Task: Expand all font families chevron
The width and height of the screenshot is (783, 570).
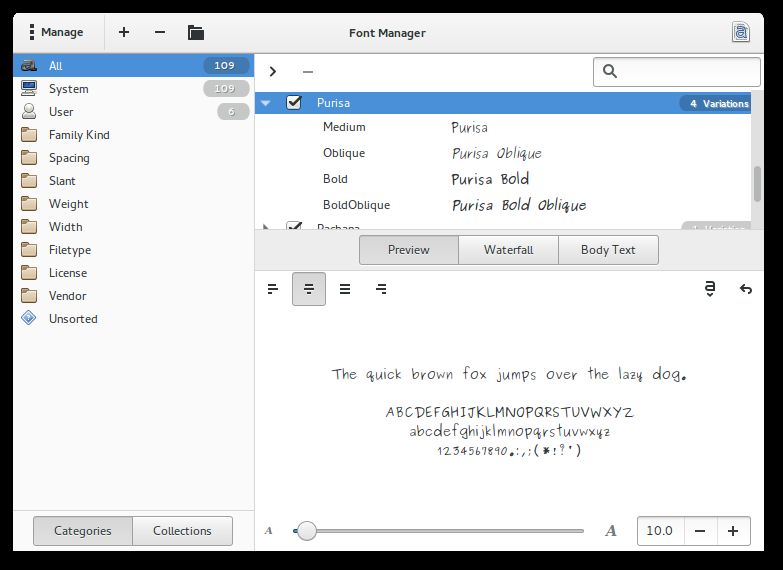Action: pyautogui.click(x=273, y=72)
